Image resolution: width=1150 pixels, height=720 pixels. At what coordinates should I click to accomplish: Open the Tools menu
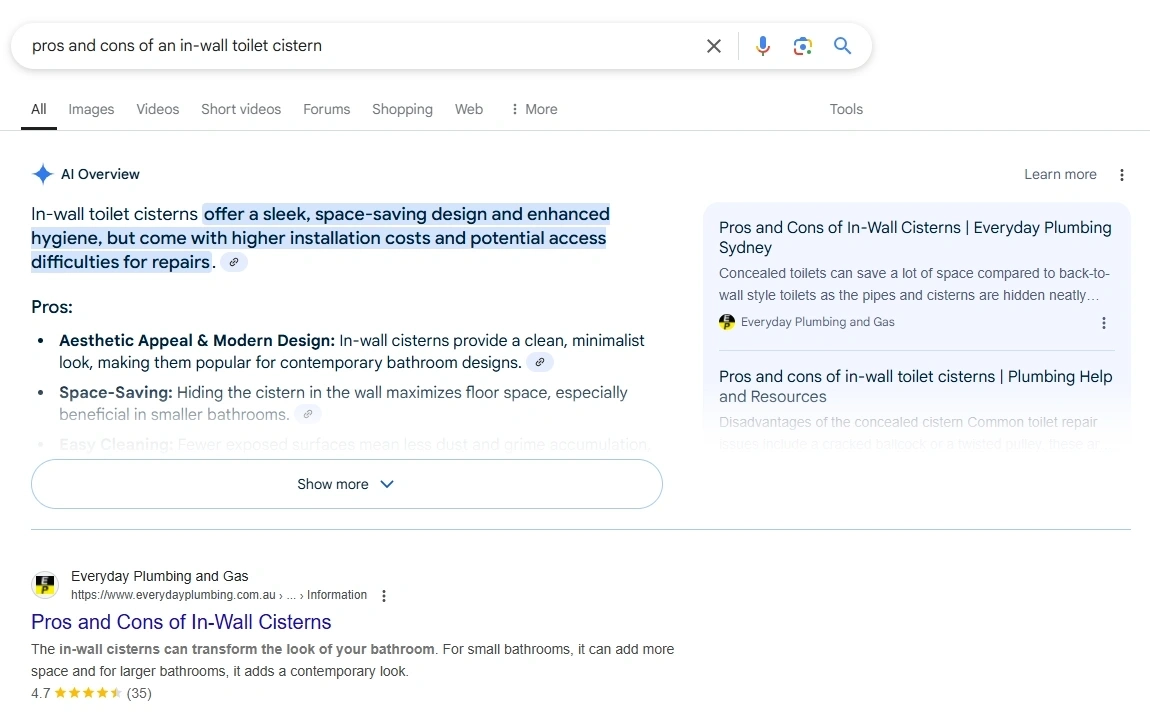click(x=846, y=109)
